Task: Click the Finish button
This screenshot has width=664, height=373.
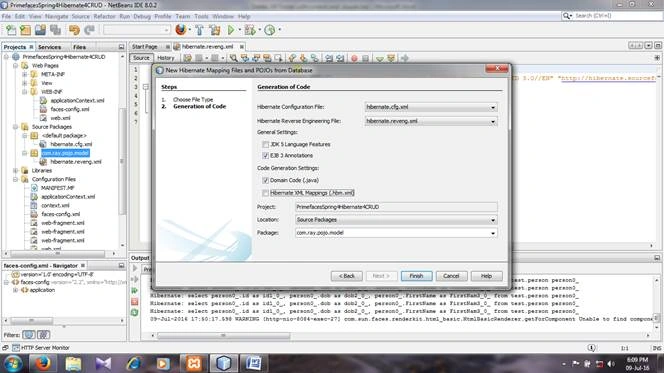Action: 416,276
